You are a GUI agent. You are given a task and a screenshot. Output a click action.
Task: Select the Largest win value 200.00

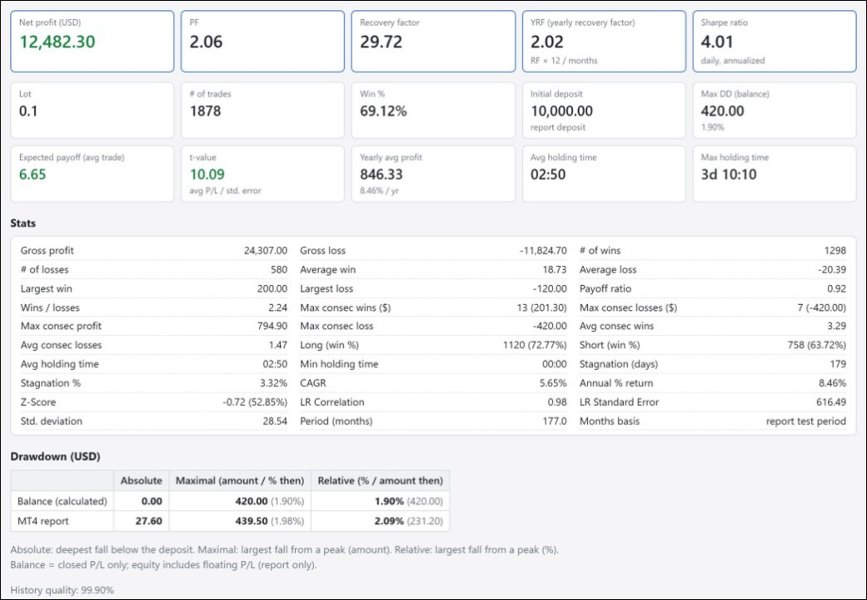point(272,289)
